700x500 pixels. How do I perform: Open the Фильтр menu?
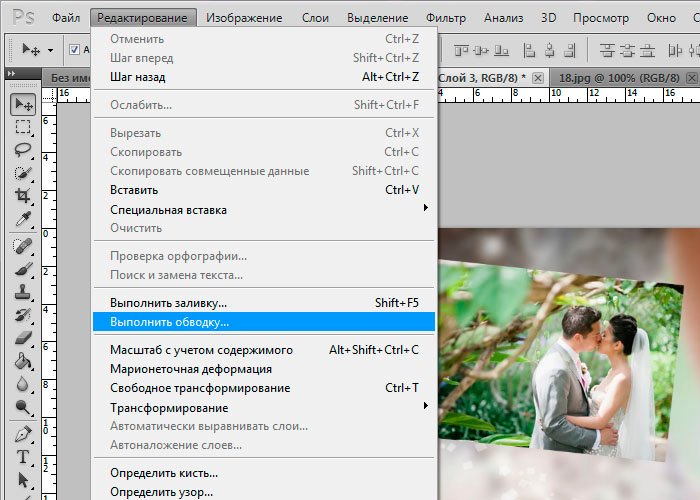pos(445,18)
